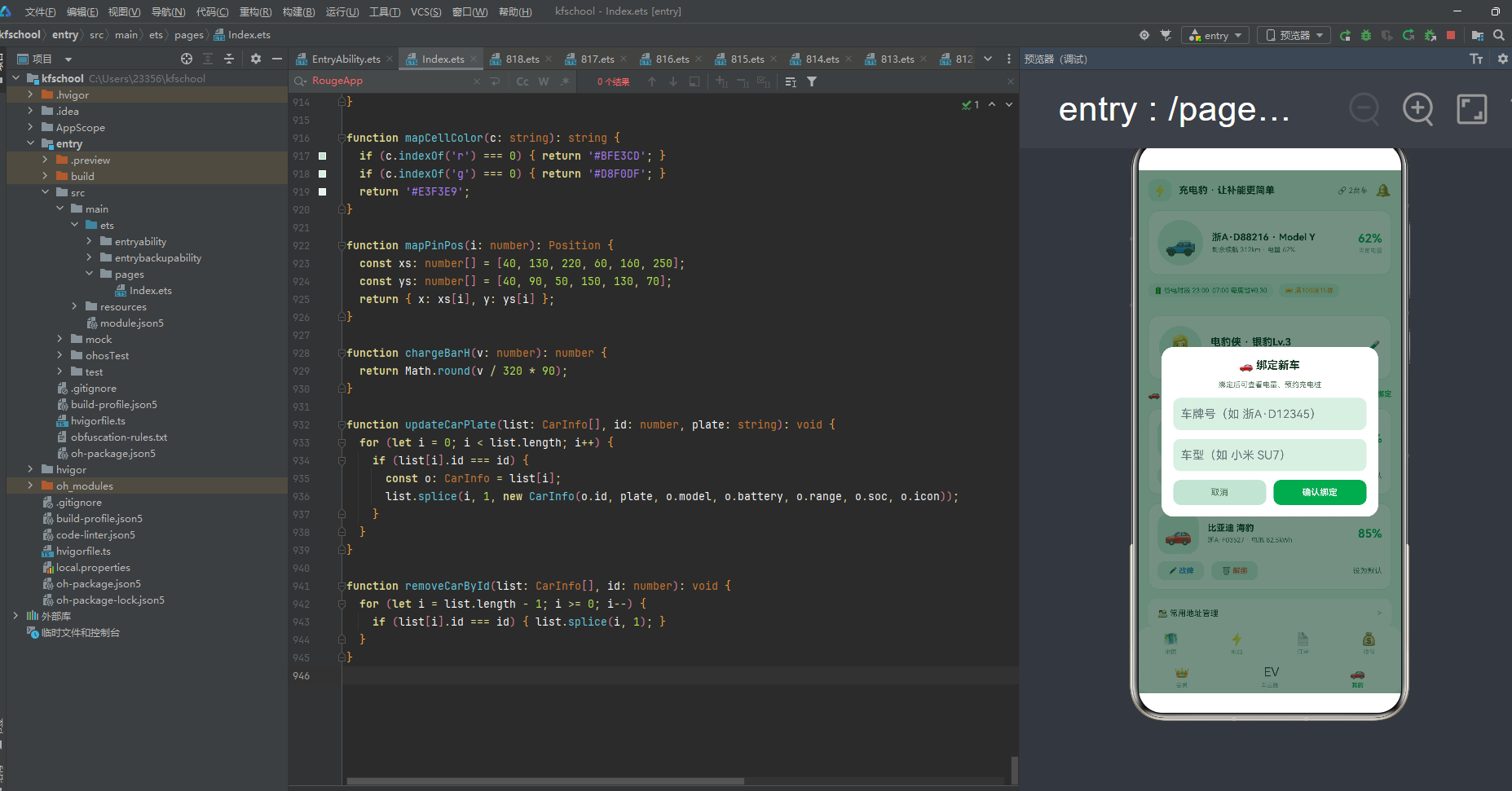The width and height of the screenshot is (1512, 791).
Task: Collapse the entry module folder
Action: tap(30, 143)
